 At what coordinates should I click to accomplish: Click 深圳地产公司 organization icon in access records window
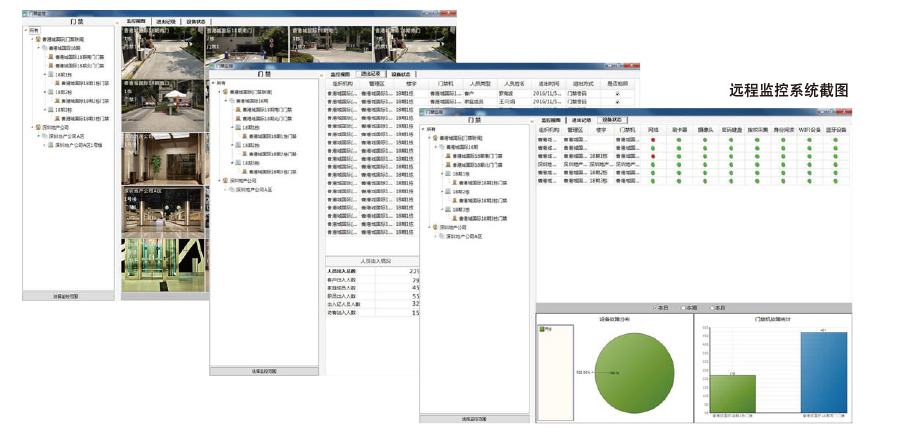pyautogui.click(x=226, y=180)
